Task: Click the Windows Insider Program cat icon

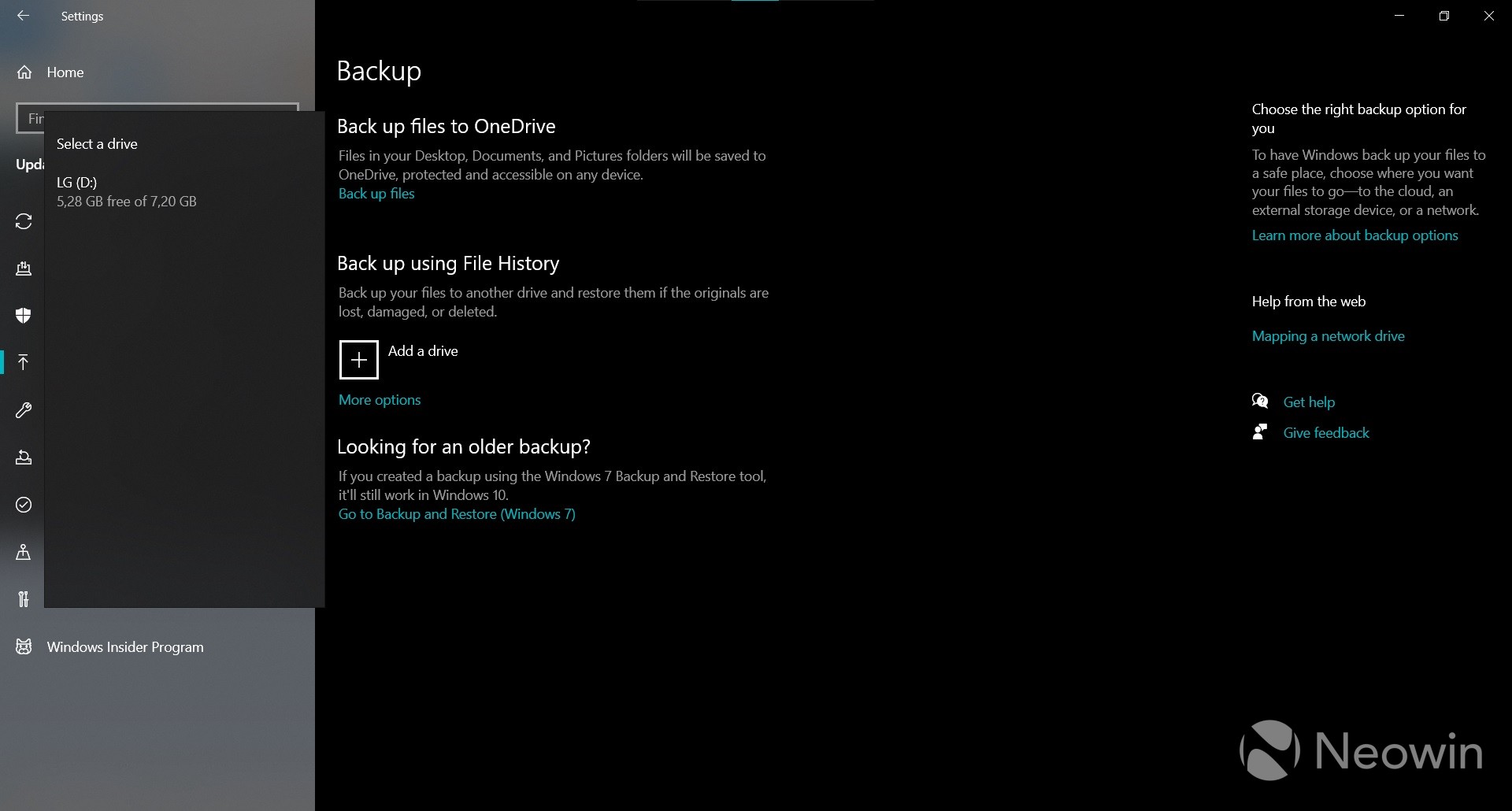Action: tap(24, 646)
